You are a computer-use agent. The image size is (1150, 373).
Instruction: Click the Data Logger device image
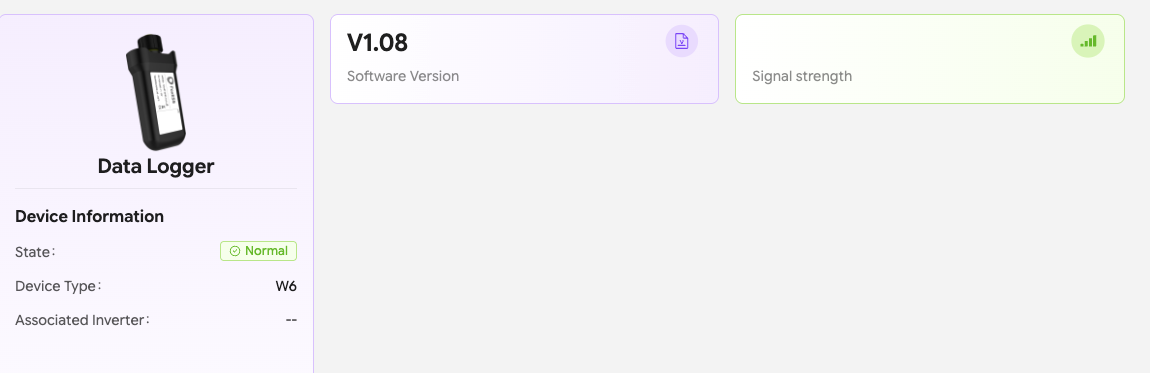click(155, 91)
